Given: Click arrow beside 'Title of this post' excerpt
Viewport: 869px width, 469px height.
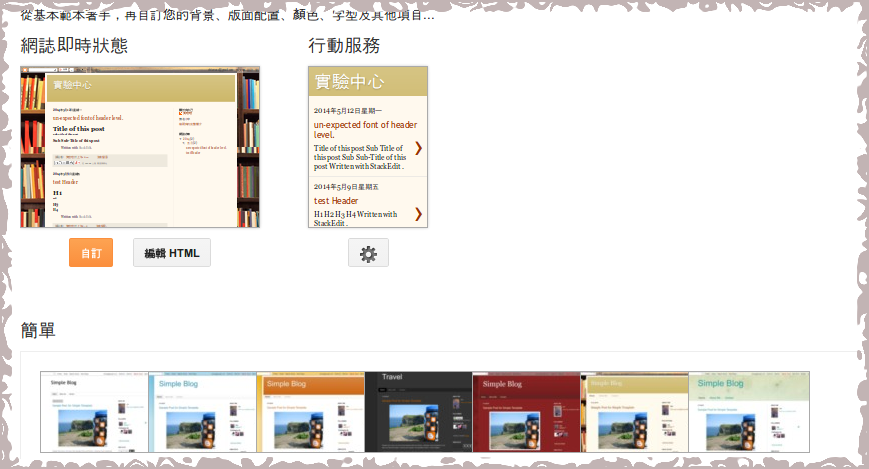Looking at the screenshot, I should click(x=418, y=148).
